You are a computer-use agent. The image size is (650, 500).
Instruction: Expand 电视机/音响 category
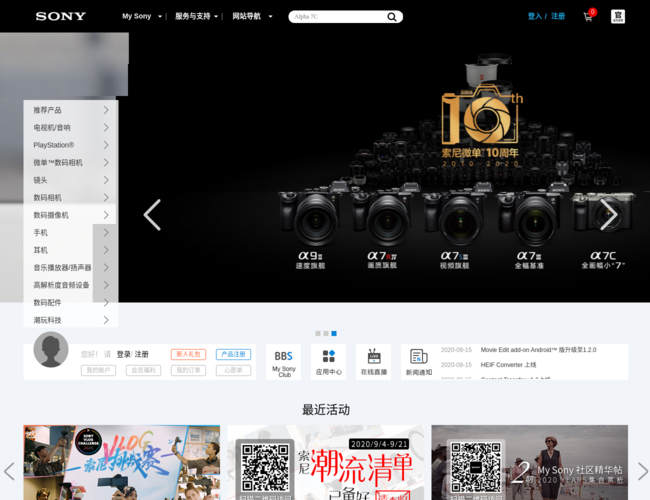(71, 127)
